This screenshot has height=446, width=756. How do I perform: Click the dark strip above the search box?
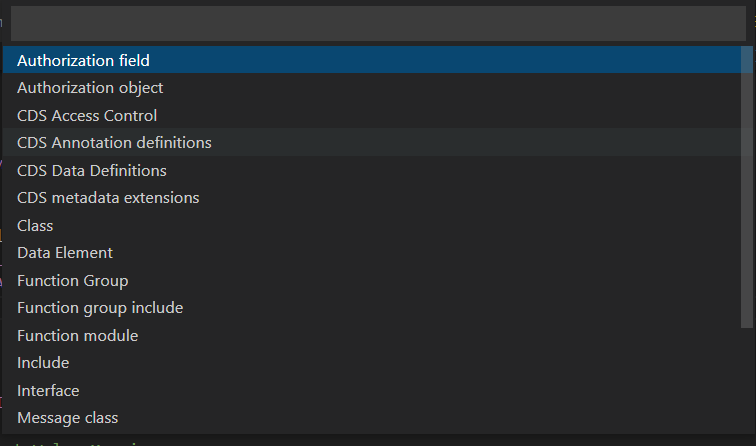(x=376, y=3)
